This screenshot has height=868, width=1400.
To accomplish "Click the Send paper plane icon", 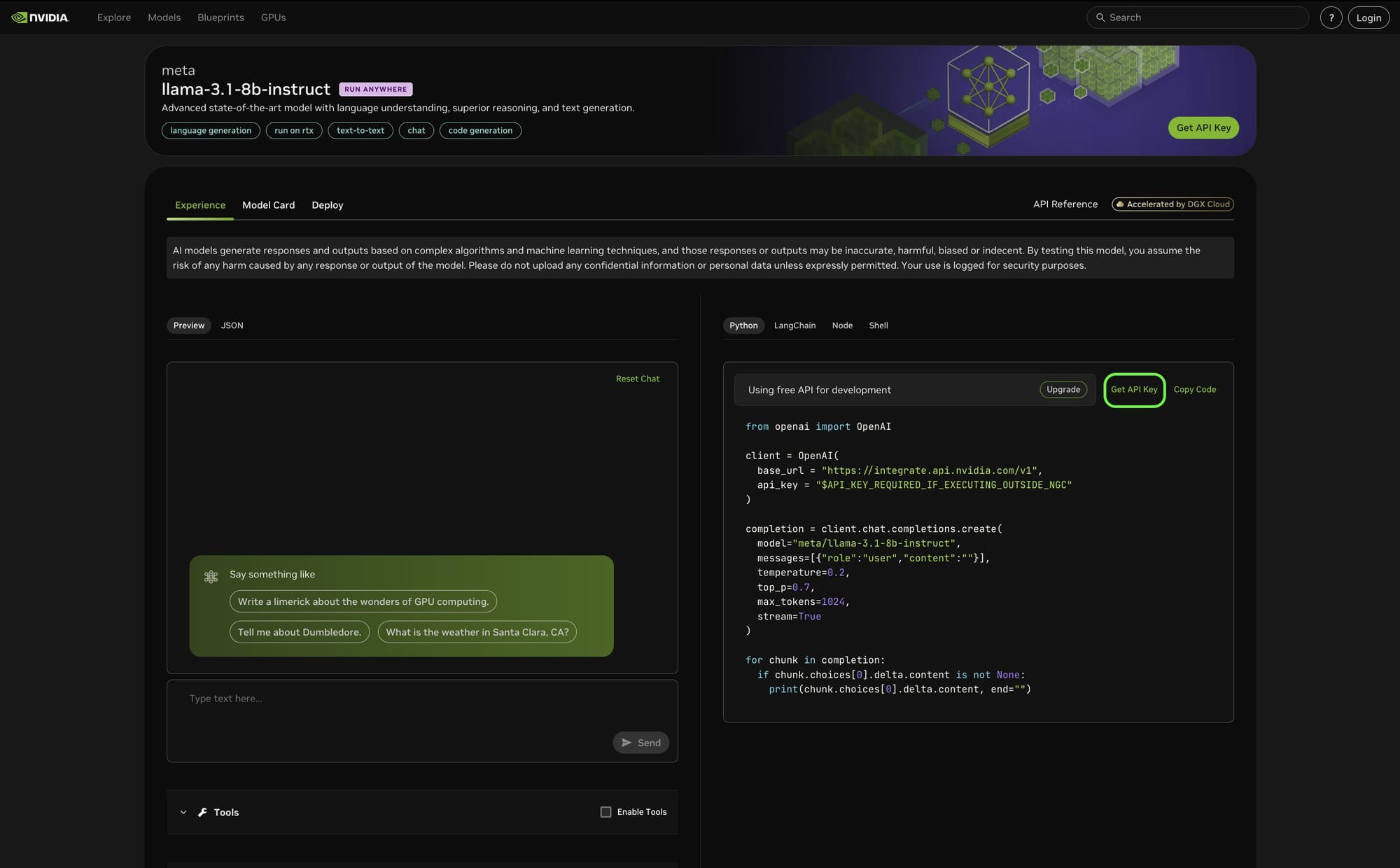I will (626, 743).
